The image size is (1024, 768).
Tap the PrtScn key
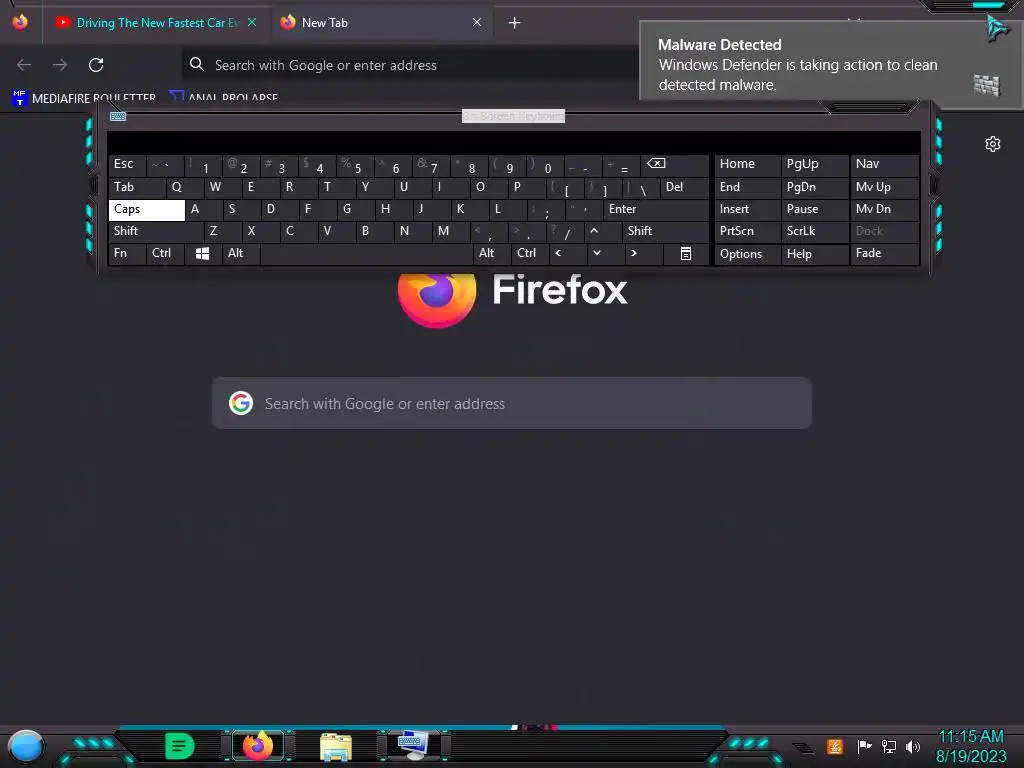(x=747, y=231)
